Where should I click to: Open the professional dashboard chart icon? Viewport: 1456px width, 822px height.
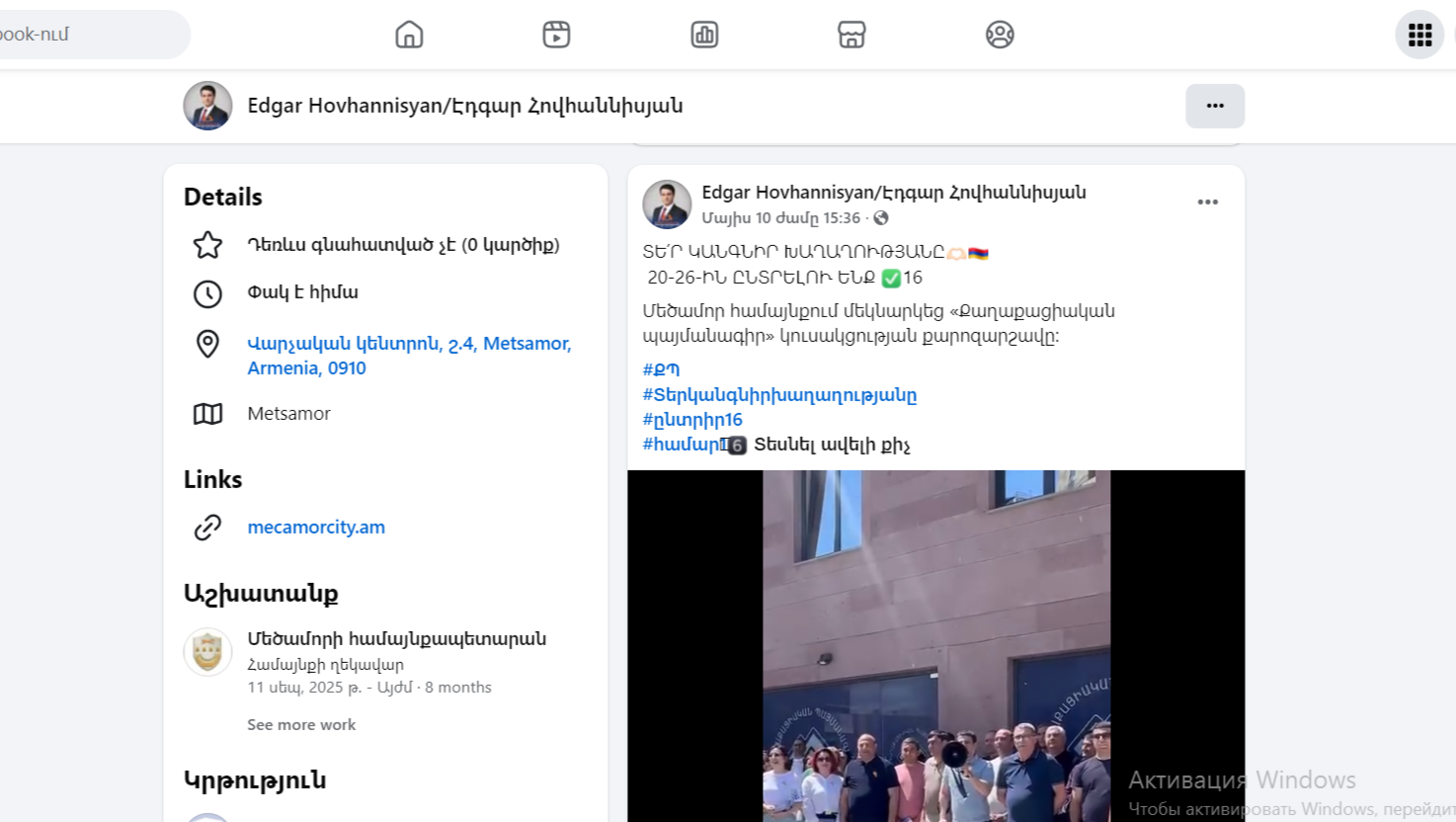[x=704, y=35]
